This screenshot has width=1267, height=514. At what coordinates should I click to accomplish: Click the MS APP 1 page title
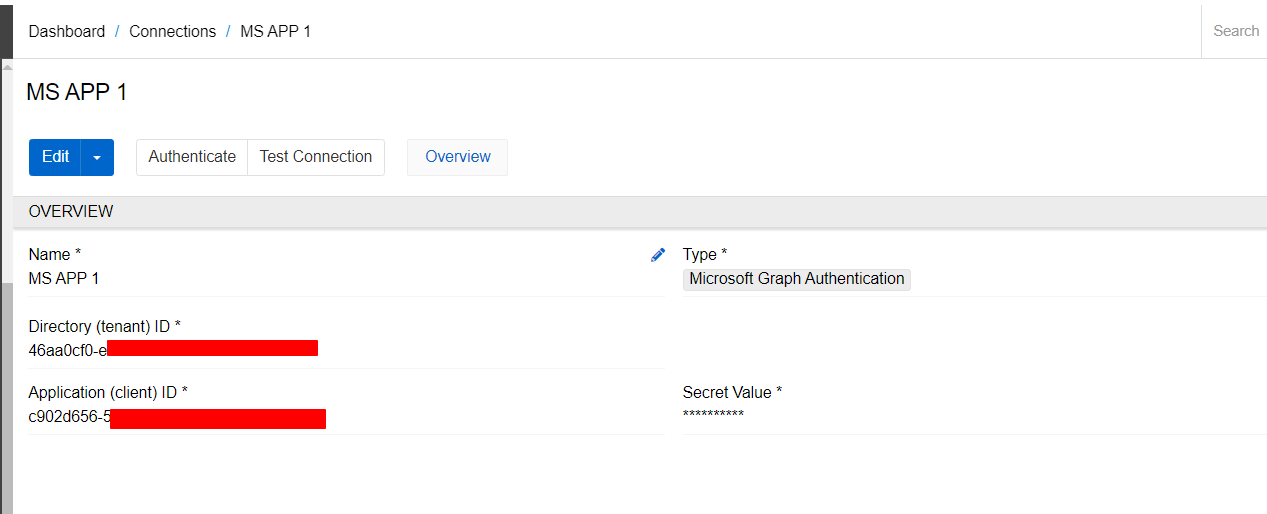point(77,93)
